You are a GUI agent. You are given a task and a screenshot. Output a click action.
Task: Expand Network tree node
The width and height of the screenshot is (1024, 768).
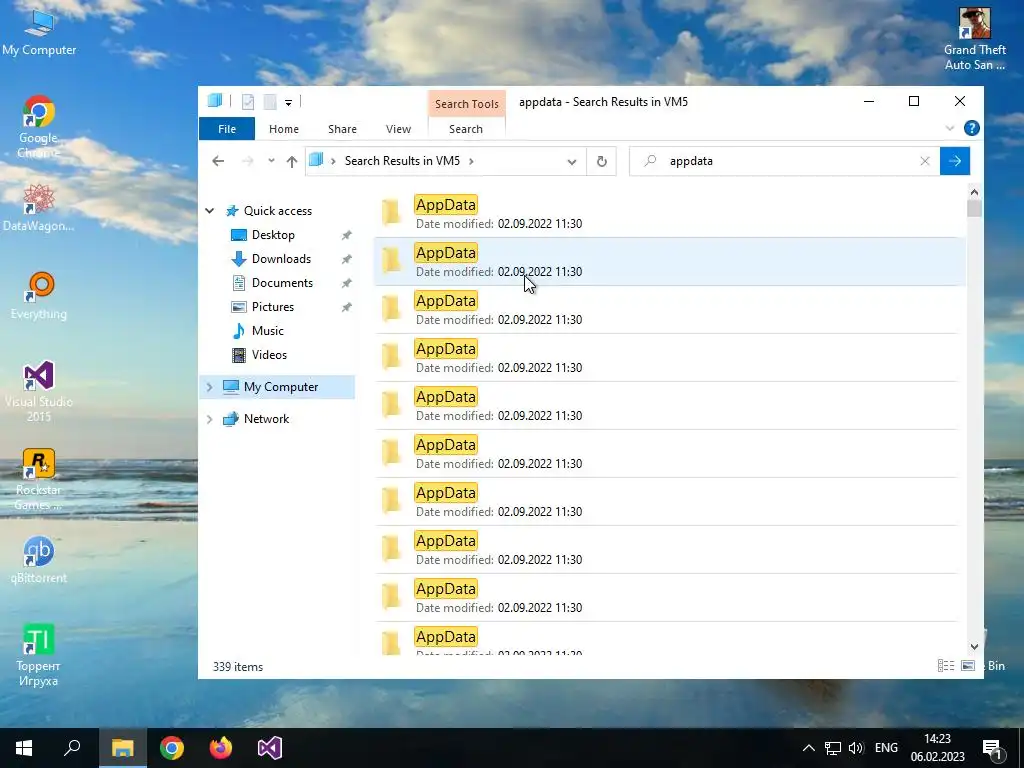210,419
